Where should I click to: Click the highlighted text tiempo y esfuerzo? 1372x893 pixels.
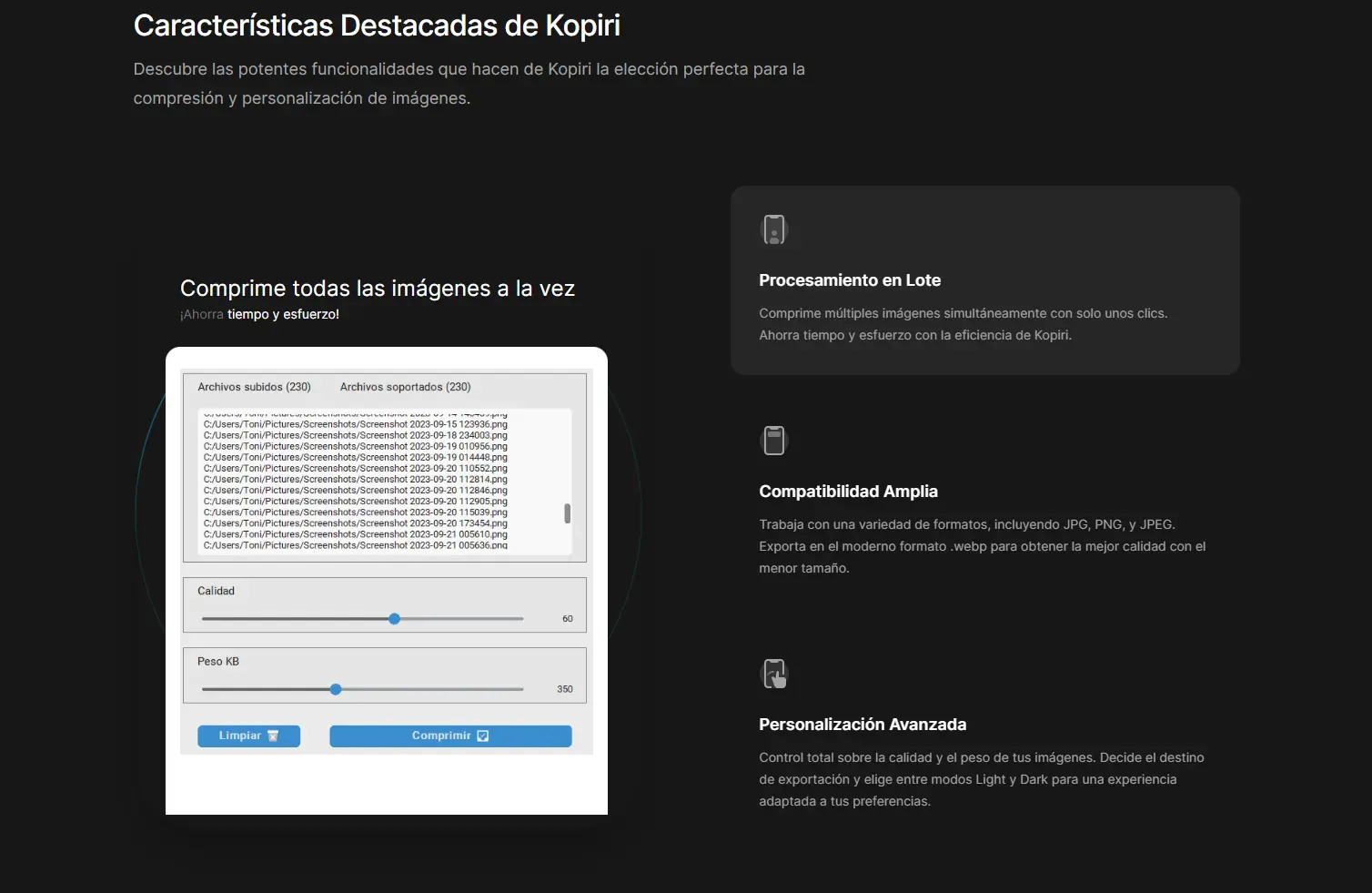tap(282, 313)
